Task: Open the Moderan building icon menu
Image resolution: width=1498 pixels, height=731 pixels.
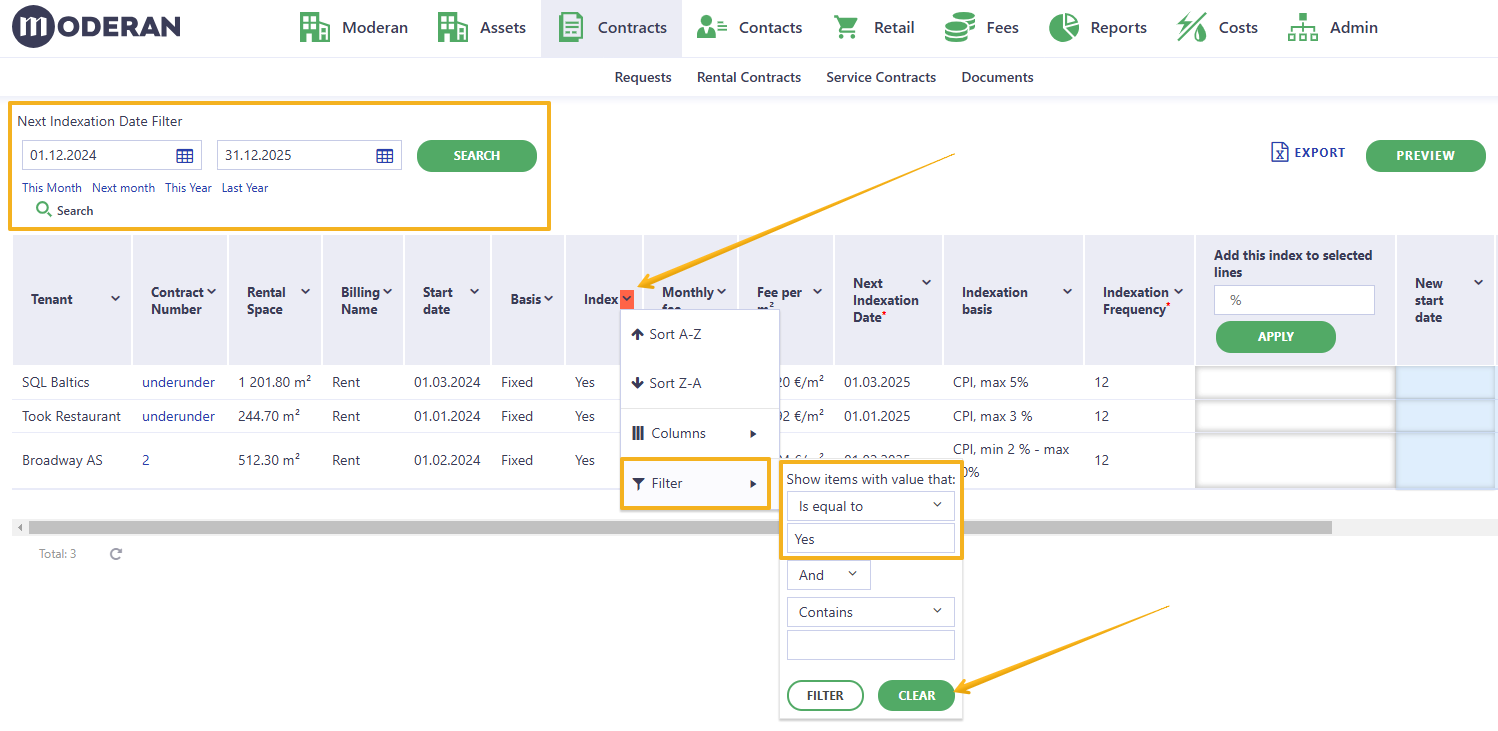Action: 315,27
